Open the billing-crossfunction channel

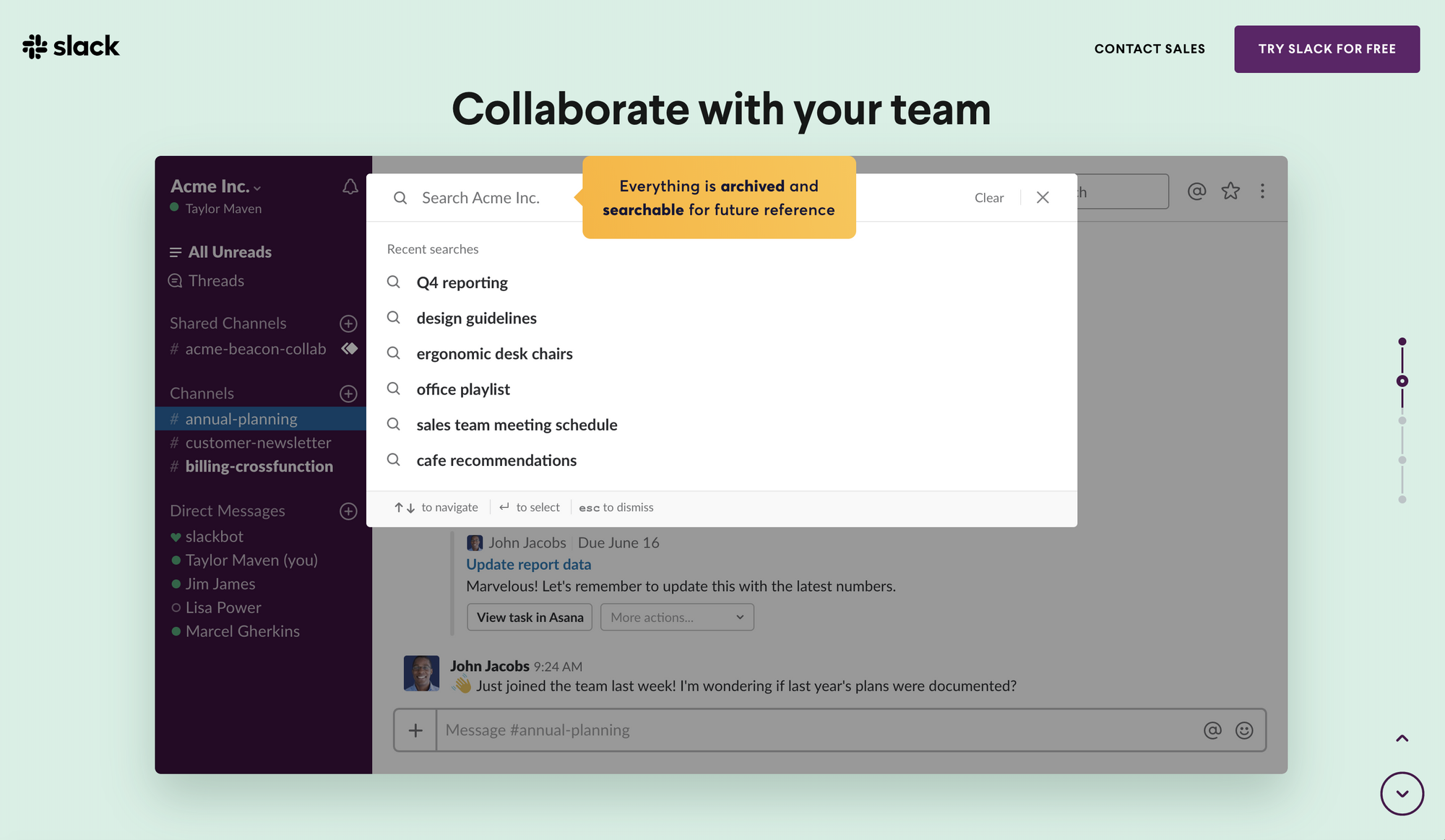click(x=259, y=467)
